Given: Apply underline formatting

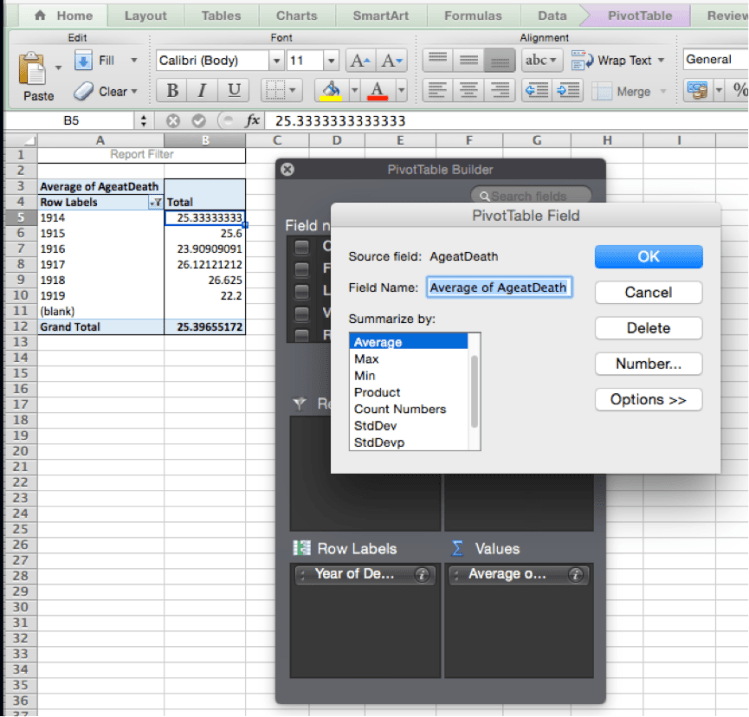Looking at the screenshot, I should pyautogui.click(x=234, y=91).
